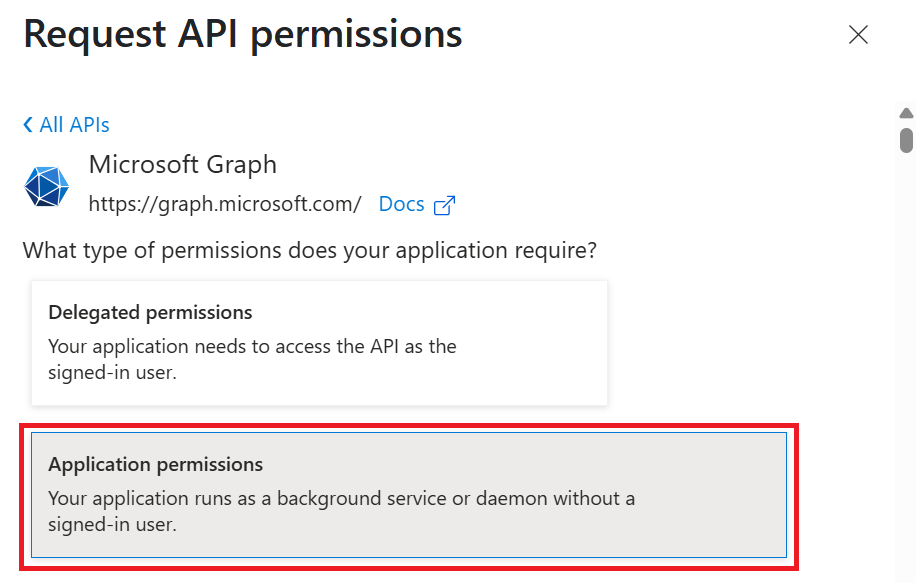
Task: Click the Delegated permissions title text
Action: (150, 313)
